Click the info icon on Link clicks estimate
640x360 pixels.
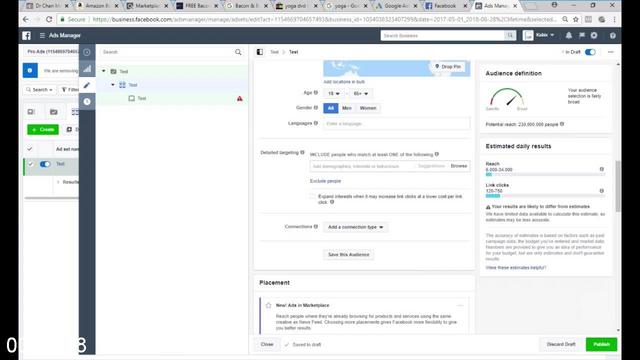coord(602,191)
